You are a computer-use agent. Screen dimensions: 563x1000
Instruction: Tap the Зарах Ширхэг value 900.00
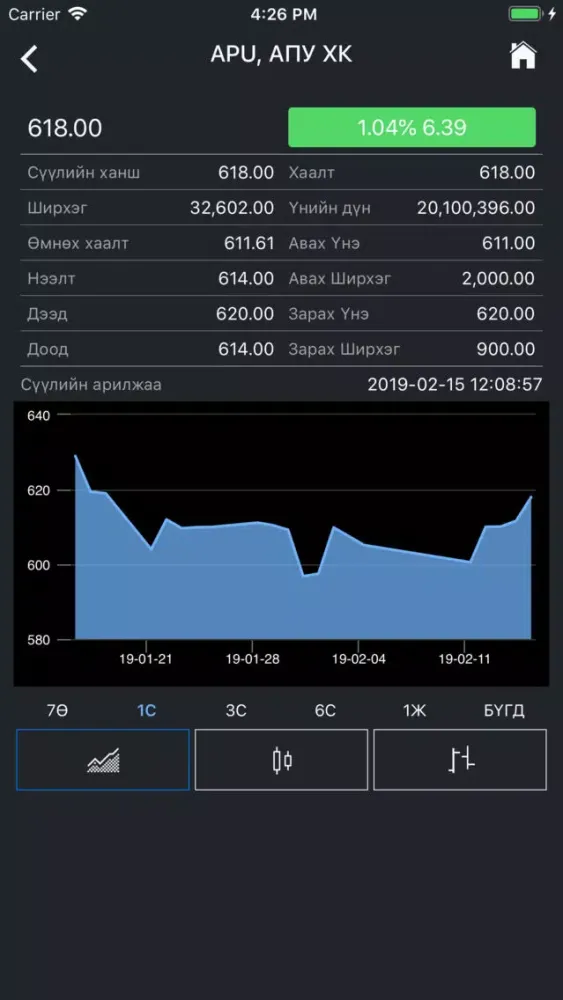(506, 349)
